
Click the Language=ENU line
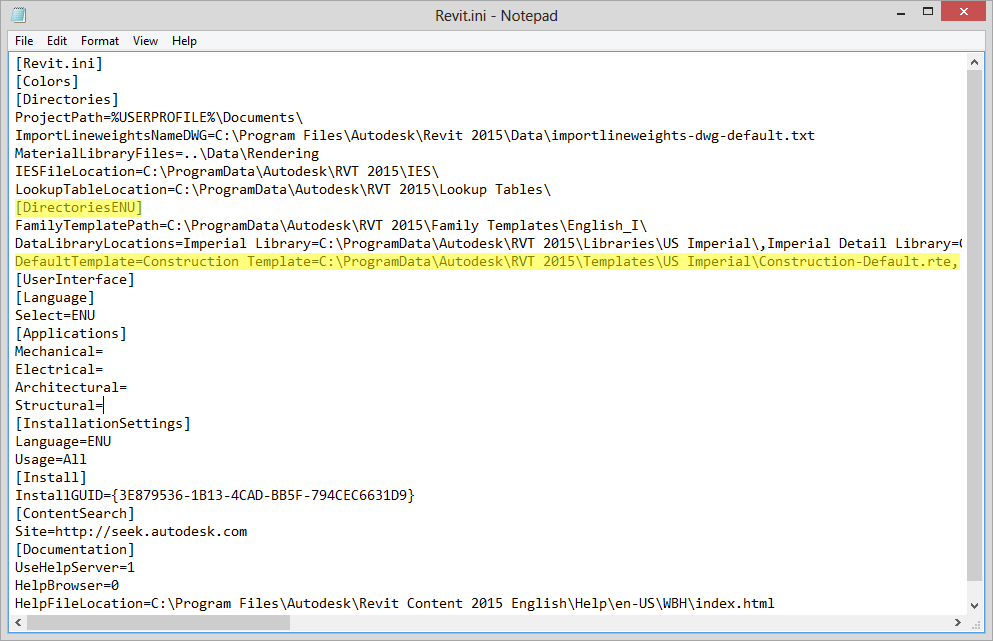point(63,441)
